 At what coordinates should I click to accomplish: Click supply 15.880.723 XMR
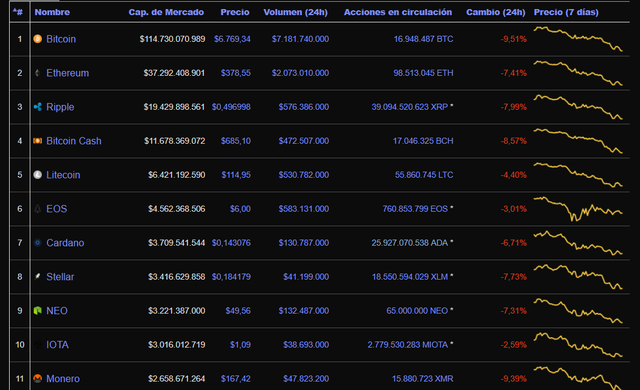click(422, 379)
